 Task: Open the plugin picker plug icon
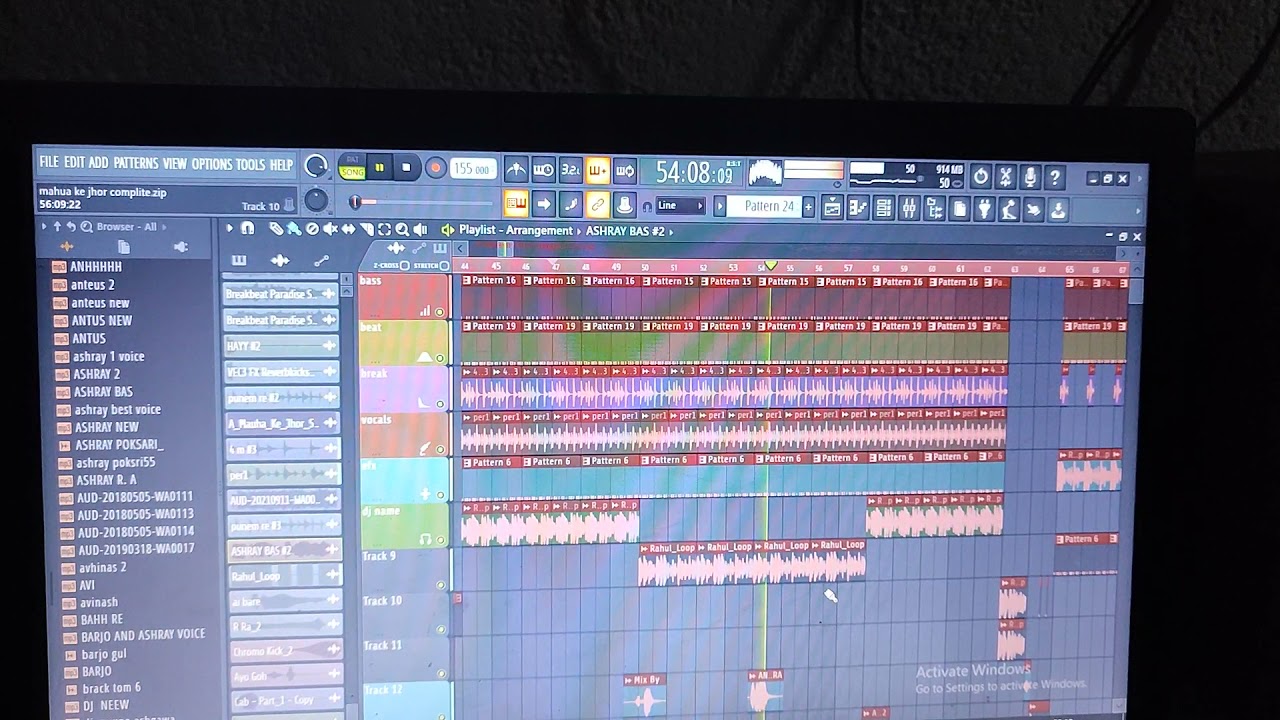(x=984, y=209)
